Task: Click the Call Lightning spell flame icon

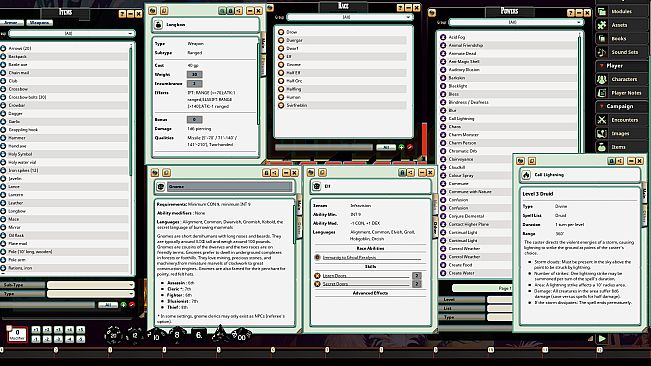Action: point(526,175)
